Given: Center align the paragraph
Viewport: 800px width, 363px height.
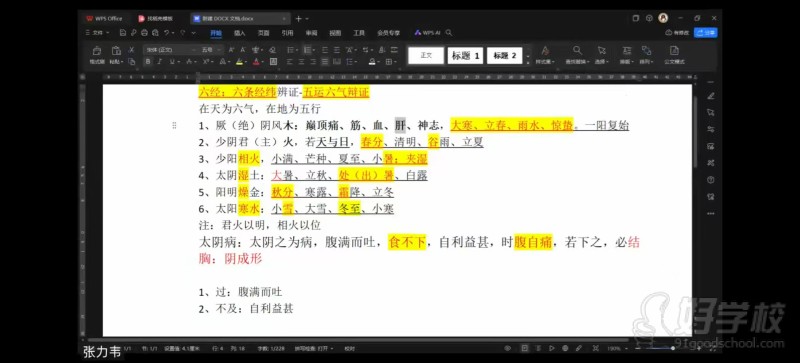Looking at the screenshot, I should [301, 62].
